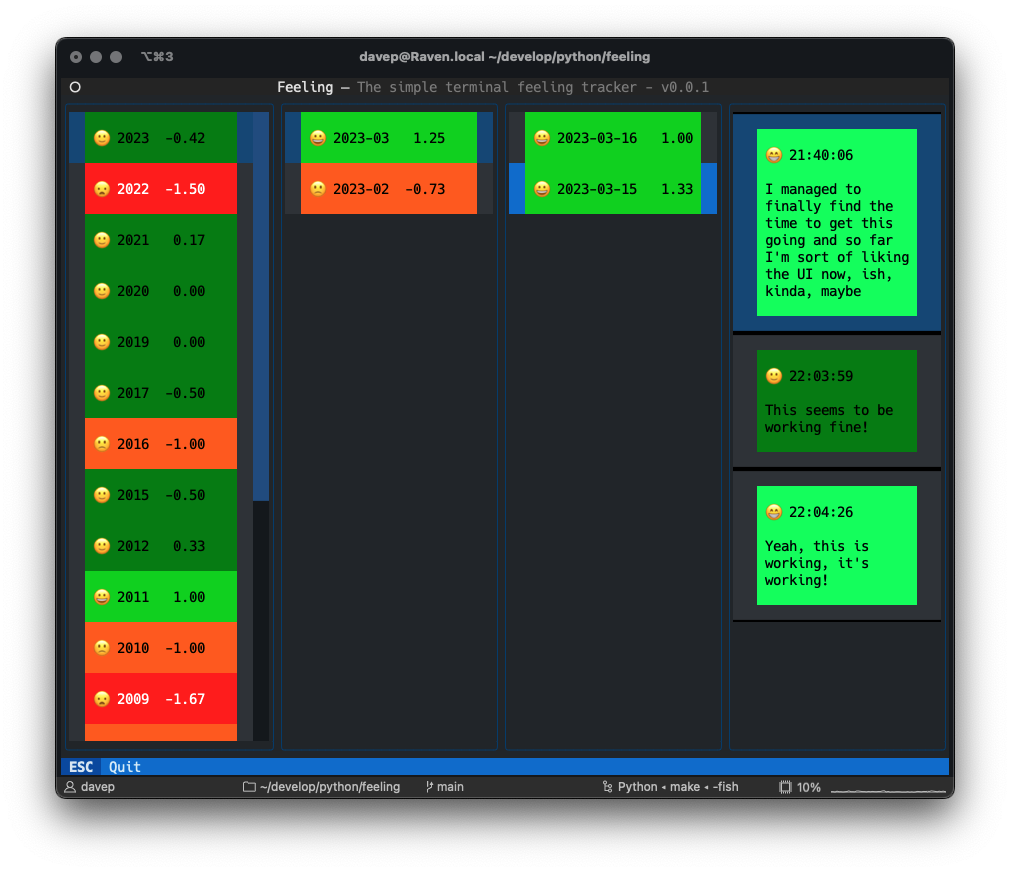
Task: Select the 22:04:26 feeling entry card
Action: click(836, 545)
